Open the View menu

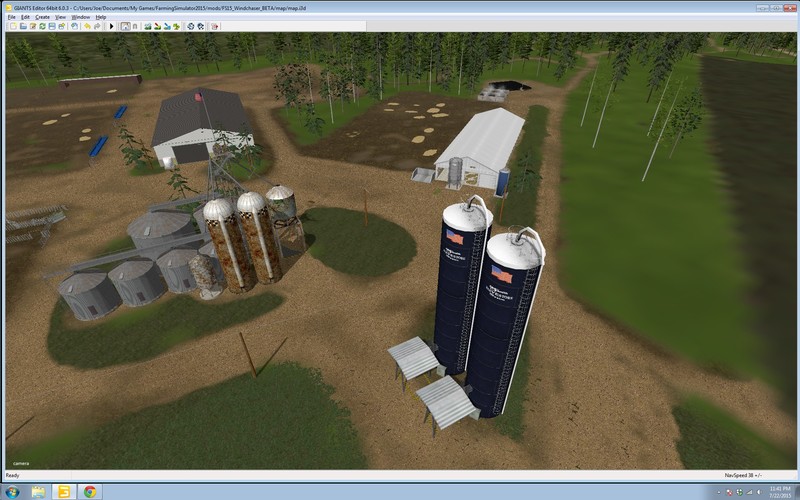click(60, 17)
